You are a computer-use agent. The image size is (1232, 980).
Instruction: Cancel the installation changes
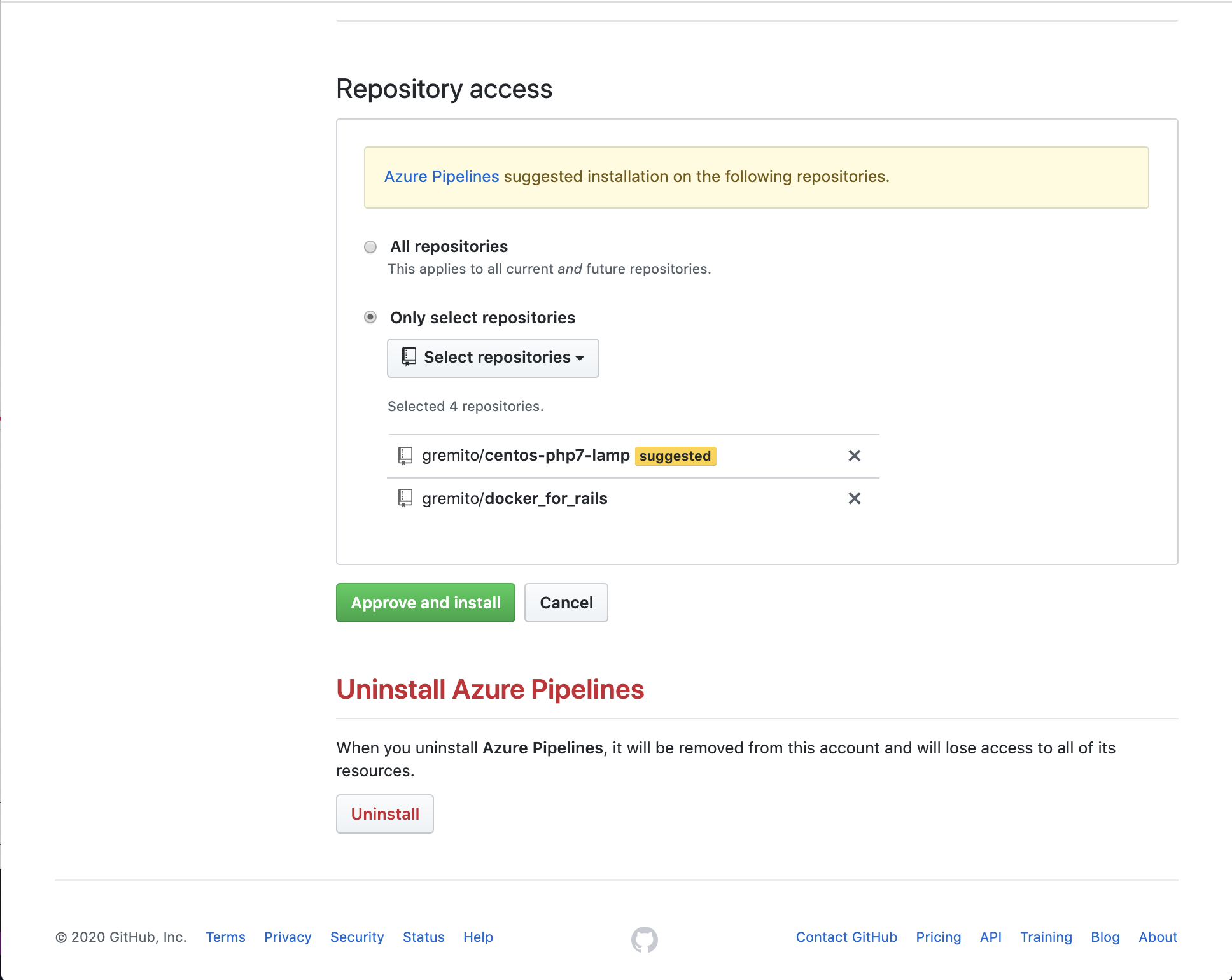tap(566, 603)
